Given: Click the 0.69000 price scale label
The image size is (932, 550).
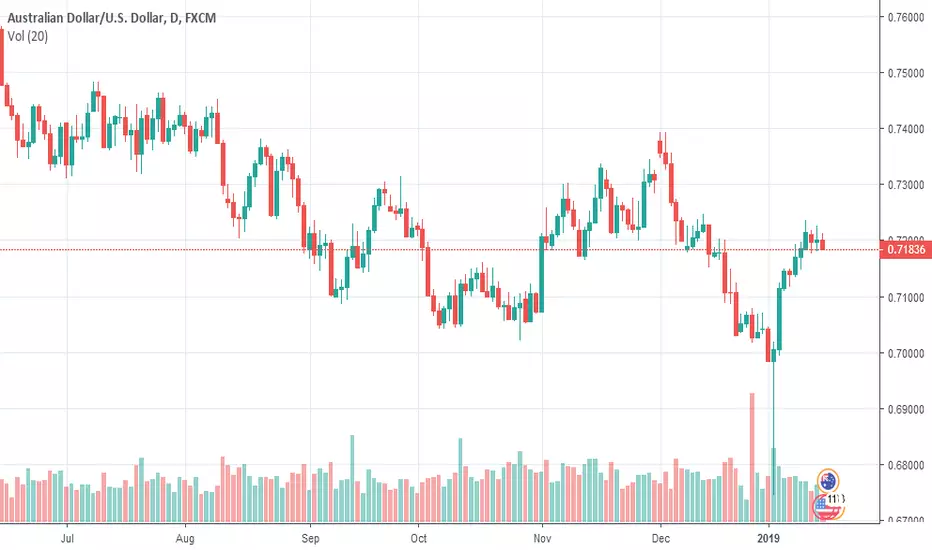Looking at the screenshot, I should 906,409.
